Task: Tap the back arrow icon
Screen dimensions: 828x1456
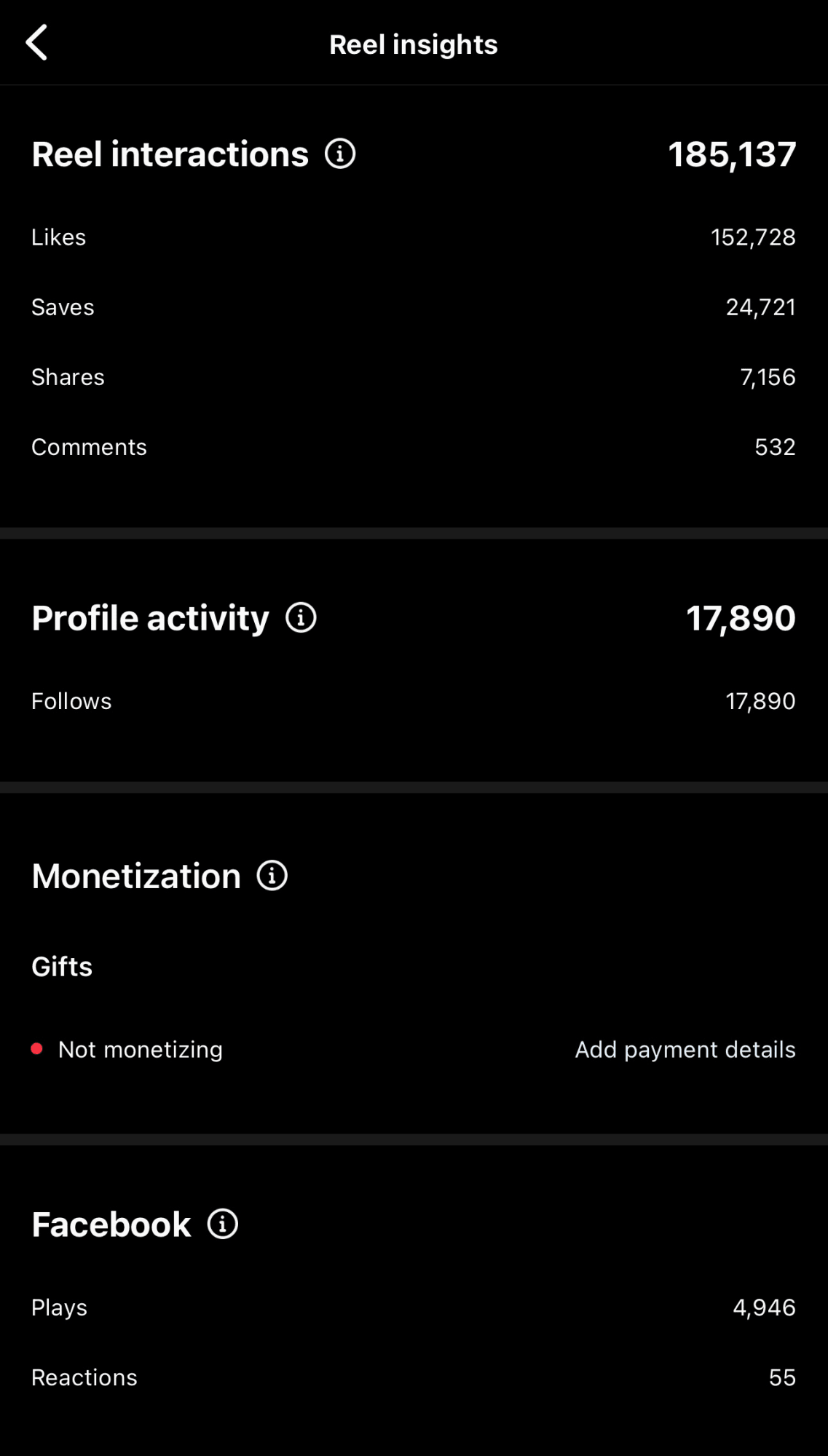Action: coord(37,42)
